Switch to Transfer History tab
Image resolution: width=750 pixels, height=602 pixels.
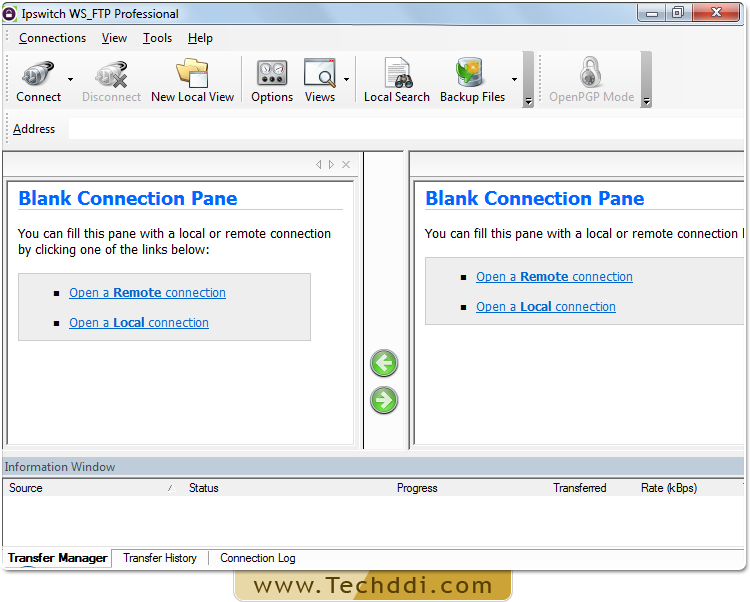point(160,558)
